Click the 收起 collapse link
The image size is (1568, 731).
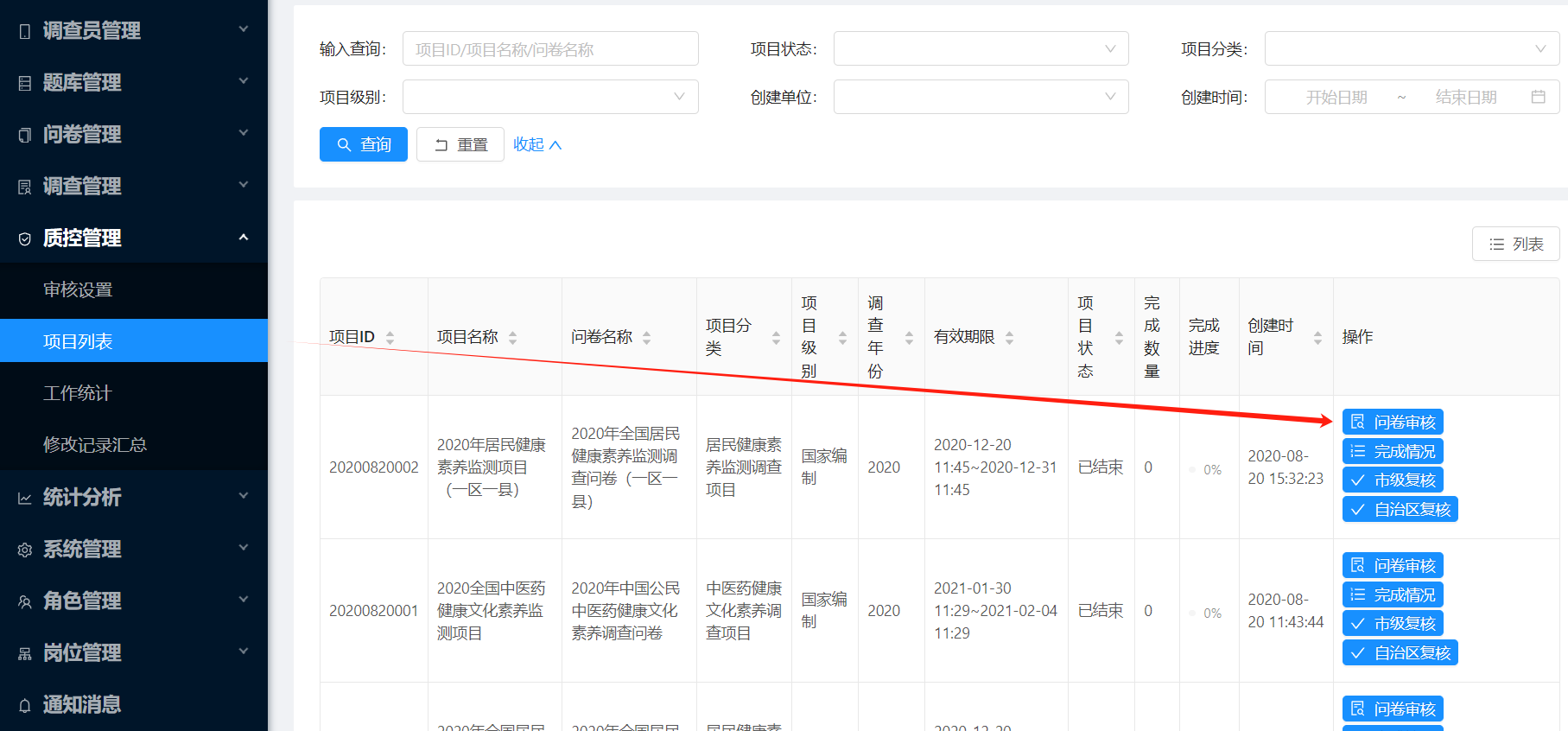tap(537, 144)
